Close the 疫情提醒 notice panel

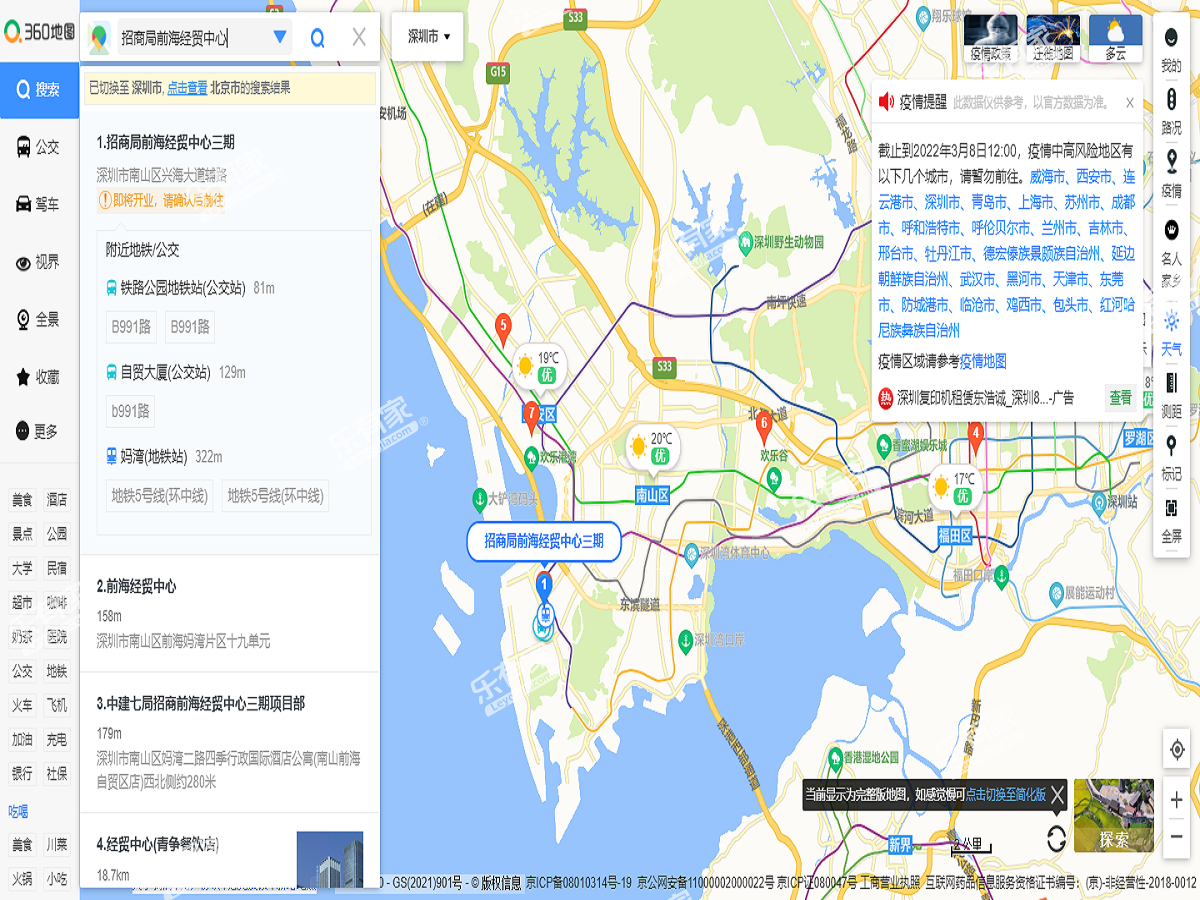[x=1130, y=102]
